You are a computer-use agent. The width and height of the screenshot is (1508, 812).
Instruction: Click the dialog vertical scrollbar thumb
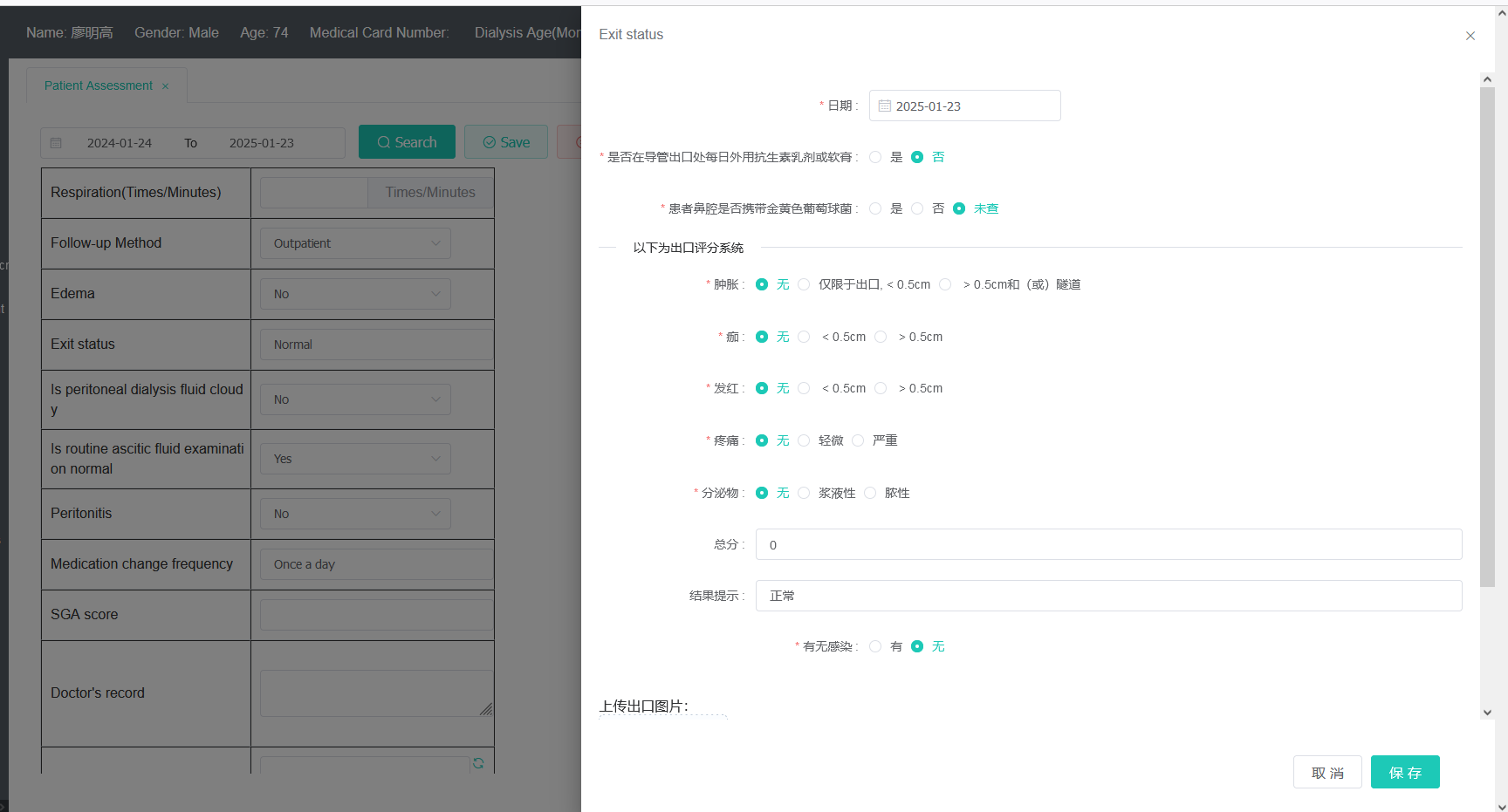[x=1487, y=337]
